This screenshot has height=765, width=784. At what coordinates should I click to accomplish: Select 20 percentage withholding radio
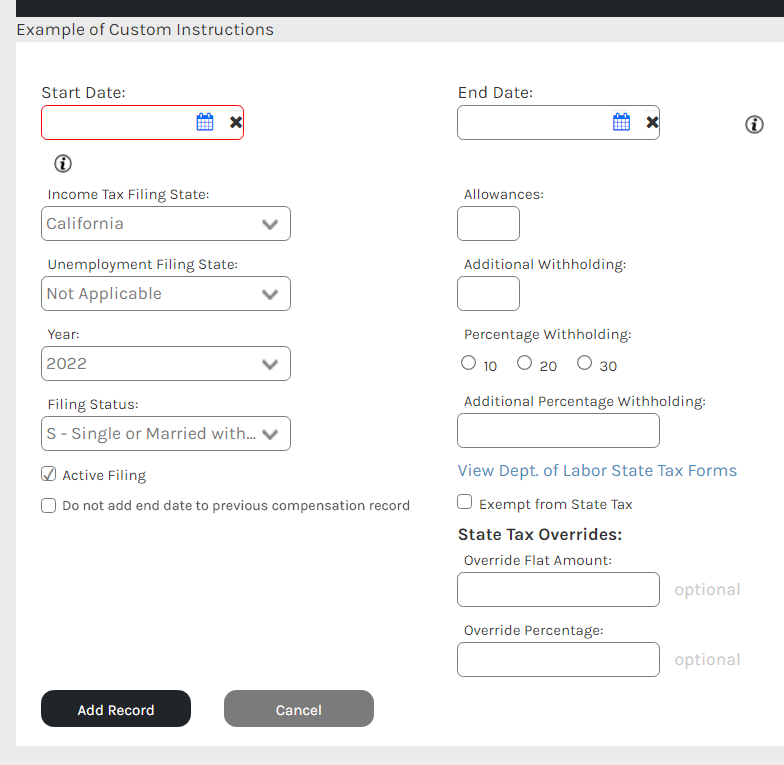point(524,363)
